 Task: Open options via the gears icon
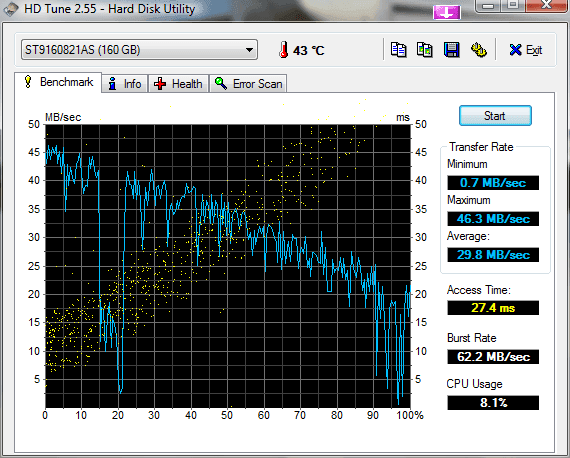[478, 50]
